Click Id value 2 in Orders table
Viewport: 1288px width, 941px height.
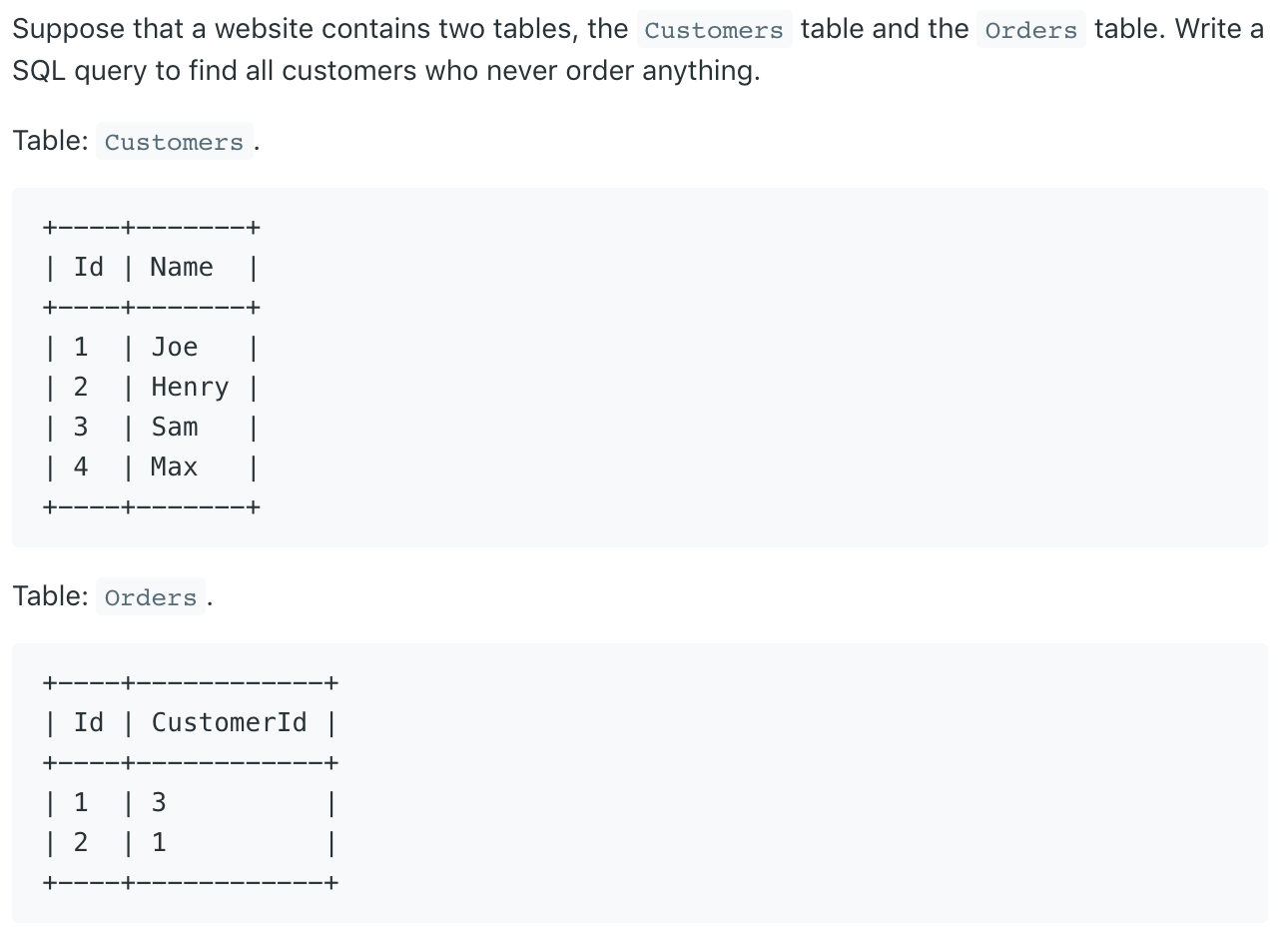coord(81,842)
